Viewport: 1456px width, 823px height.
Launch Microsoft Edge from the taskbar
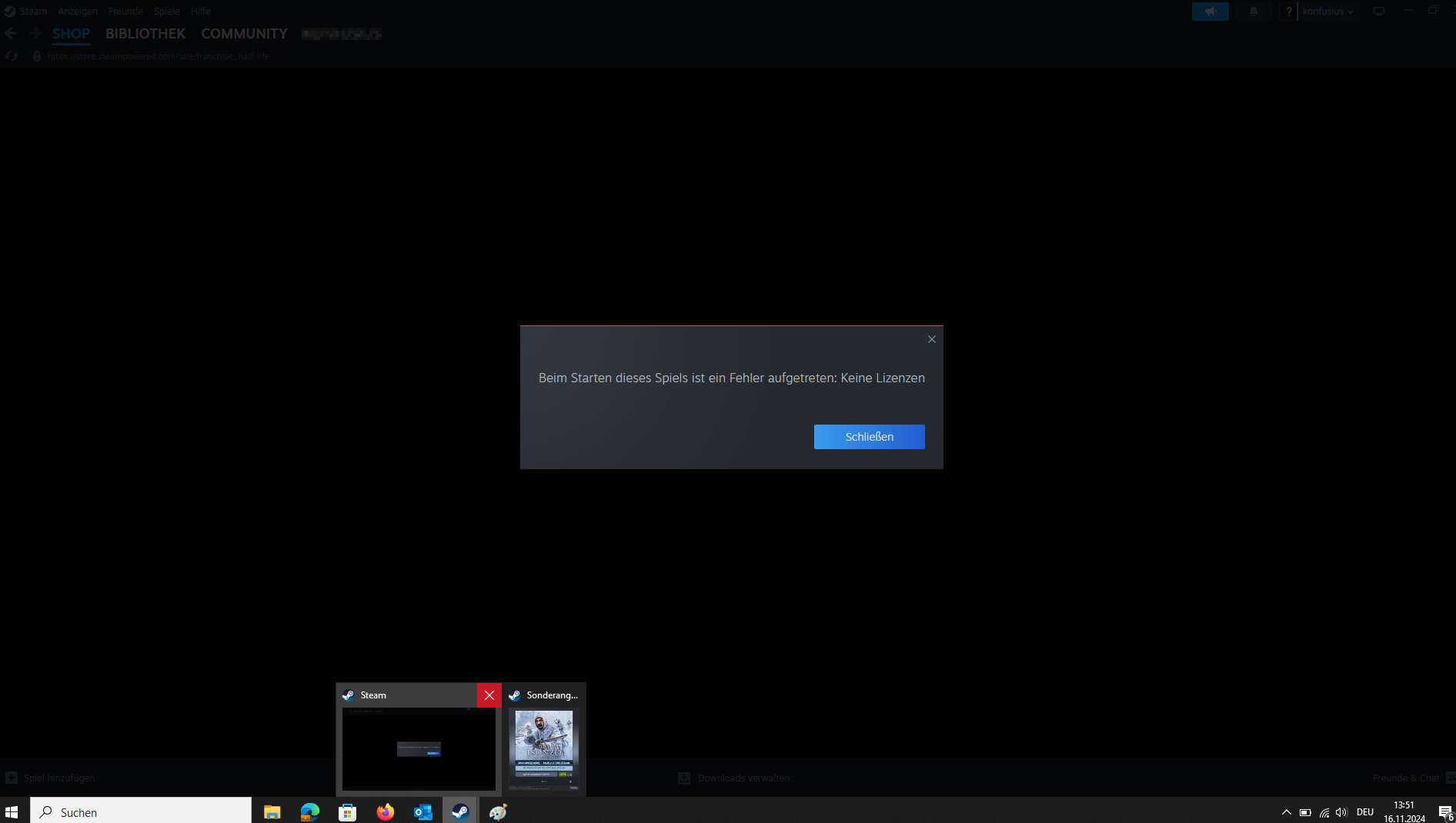pos(310,812)
